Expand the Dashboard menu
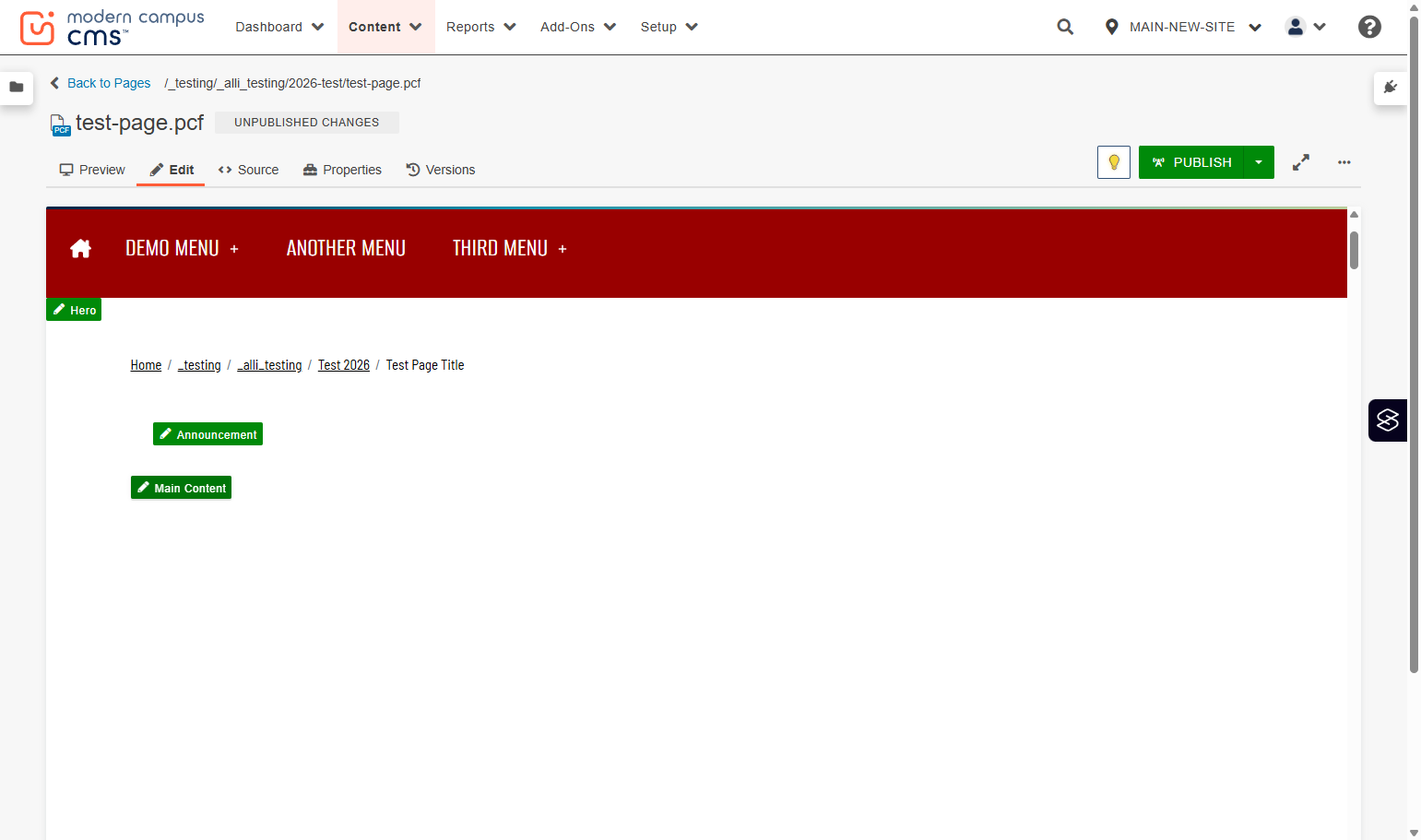The width and height of the screenshot is (1421, 840). [x=279, y=27]
